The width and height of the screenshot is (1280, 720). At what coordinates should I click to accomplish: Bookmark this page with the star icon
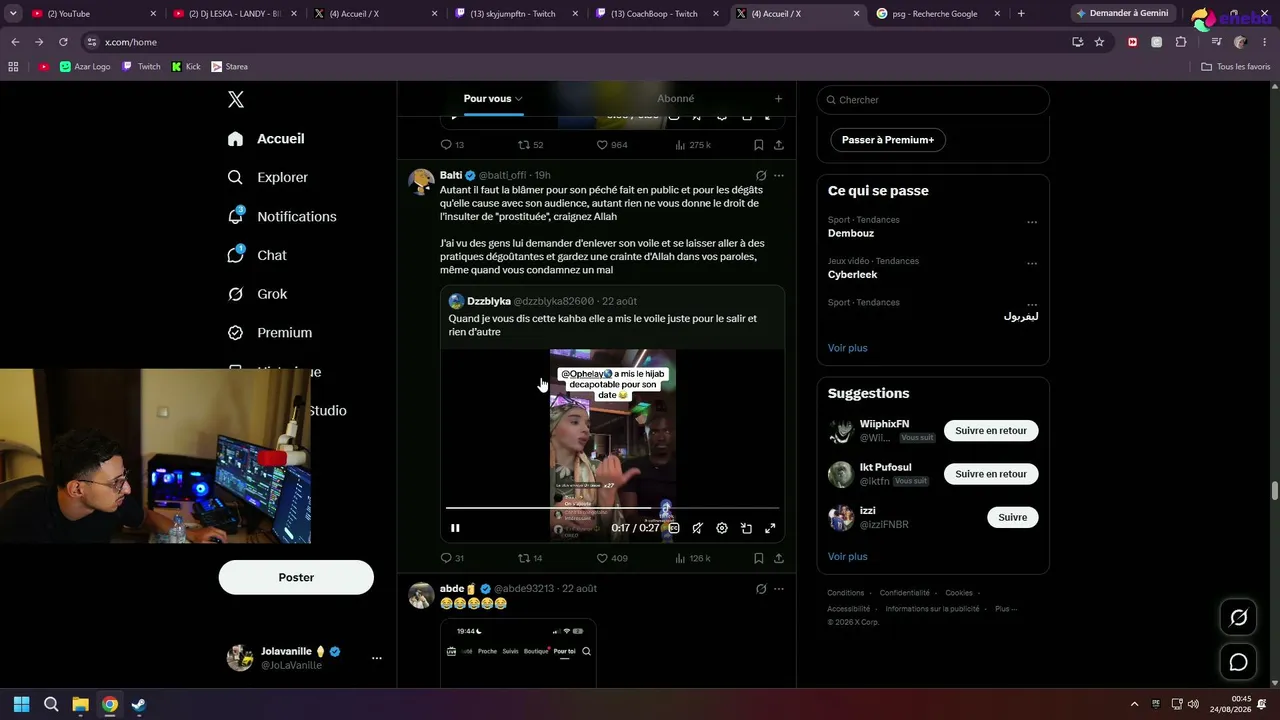click(1099, 42)
